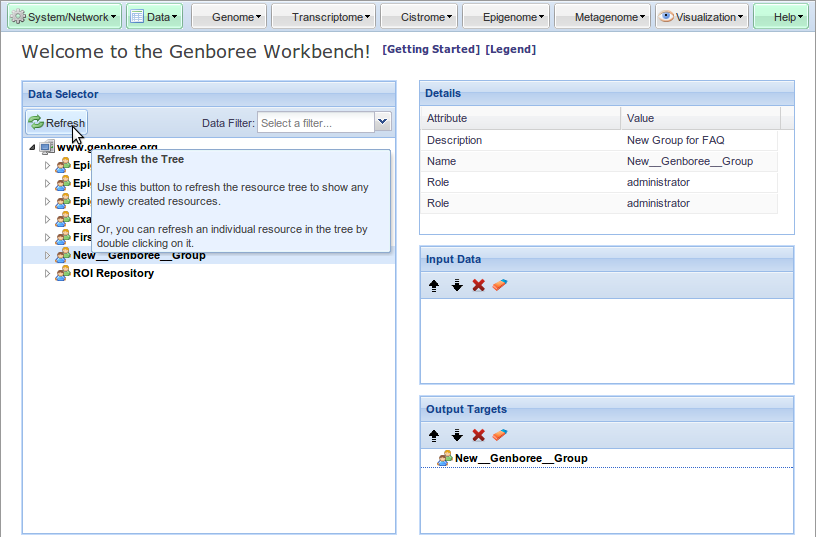Expand the New__Genboree__Group node in tree
The image size is (816, 537).
tap(47, 256)
